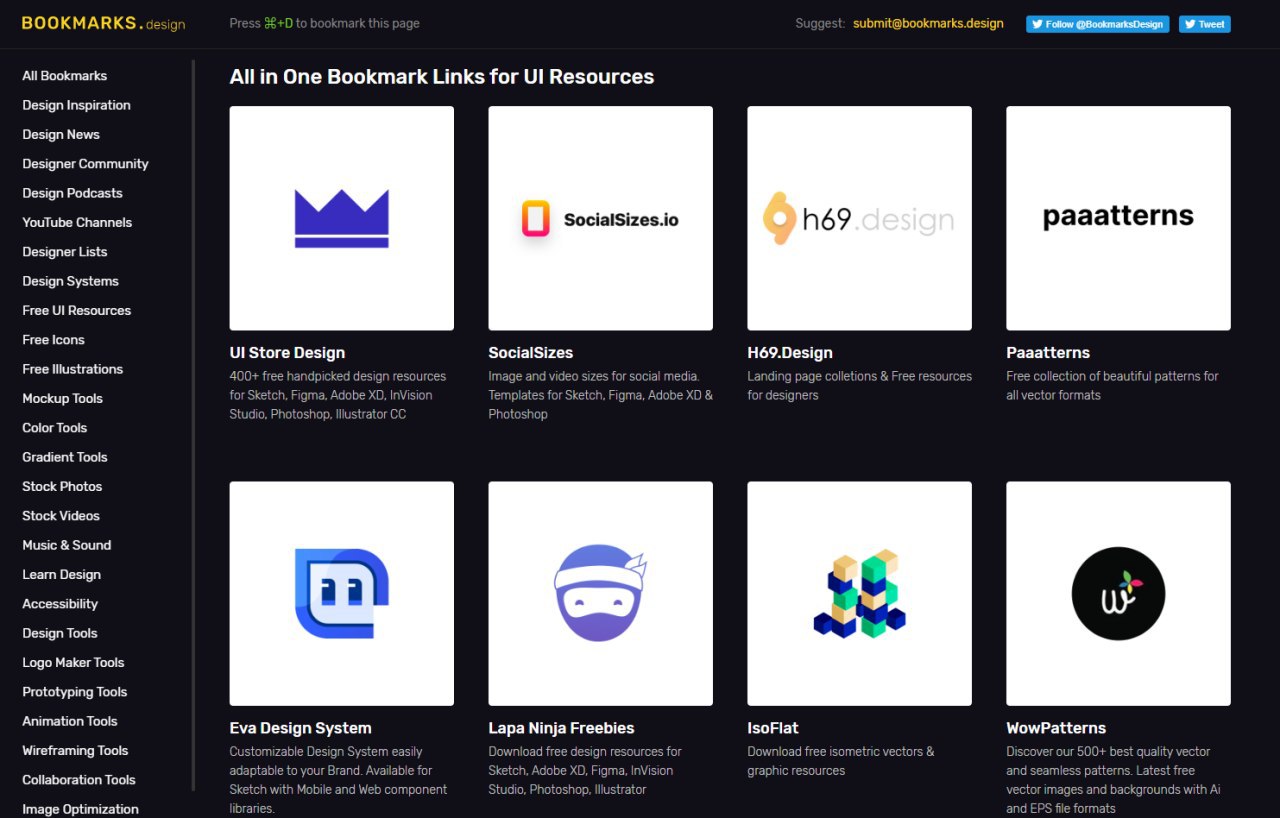
Task: Open the Stock Videos category
Action: [61, 516]
